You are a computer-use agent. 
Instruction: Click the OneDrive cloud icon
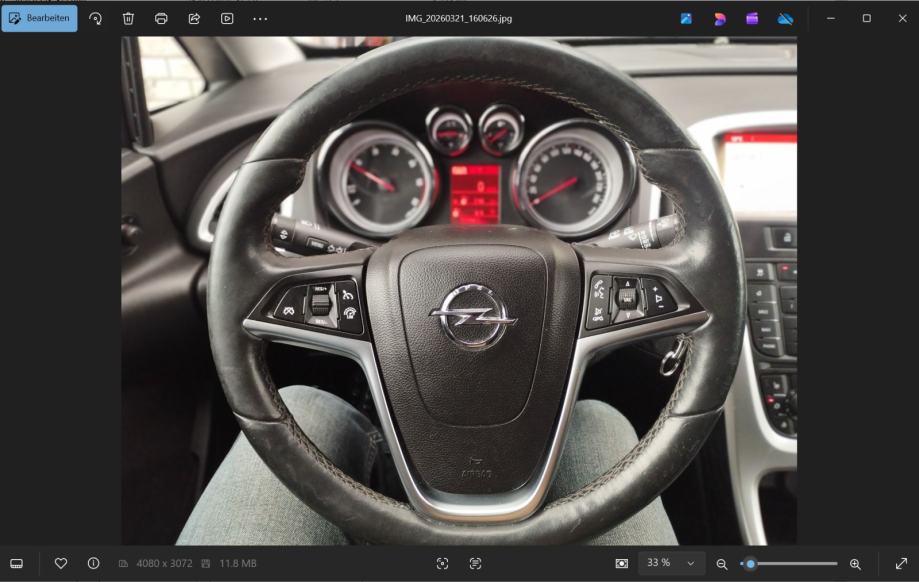785,19
